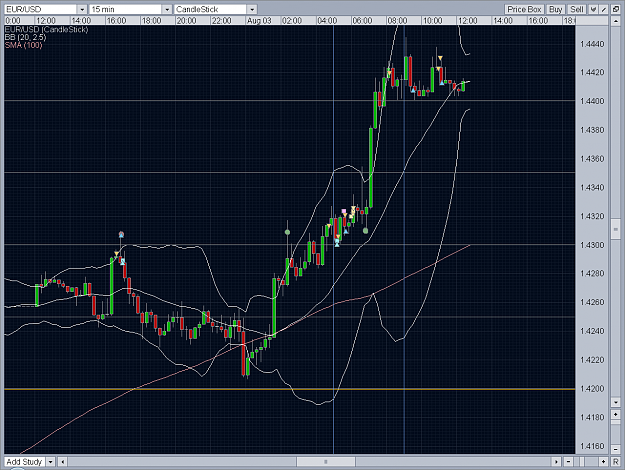Click the 15 min timeframe field

[126, 9]
